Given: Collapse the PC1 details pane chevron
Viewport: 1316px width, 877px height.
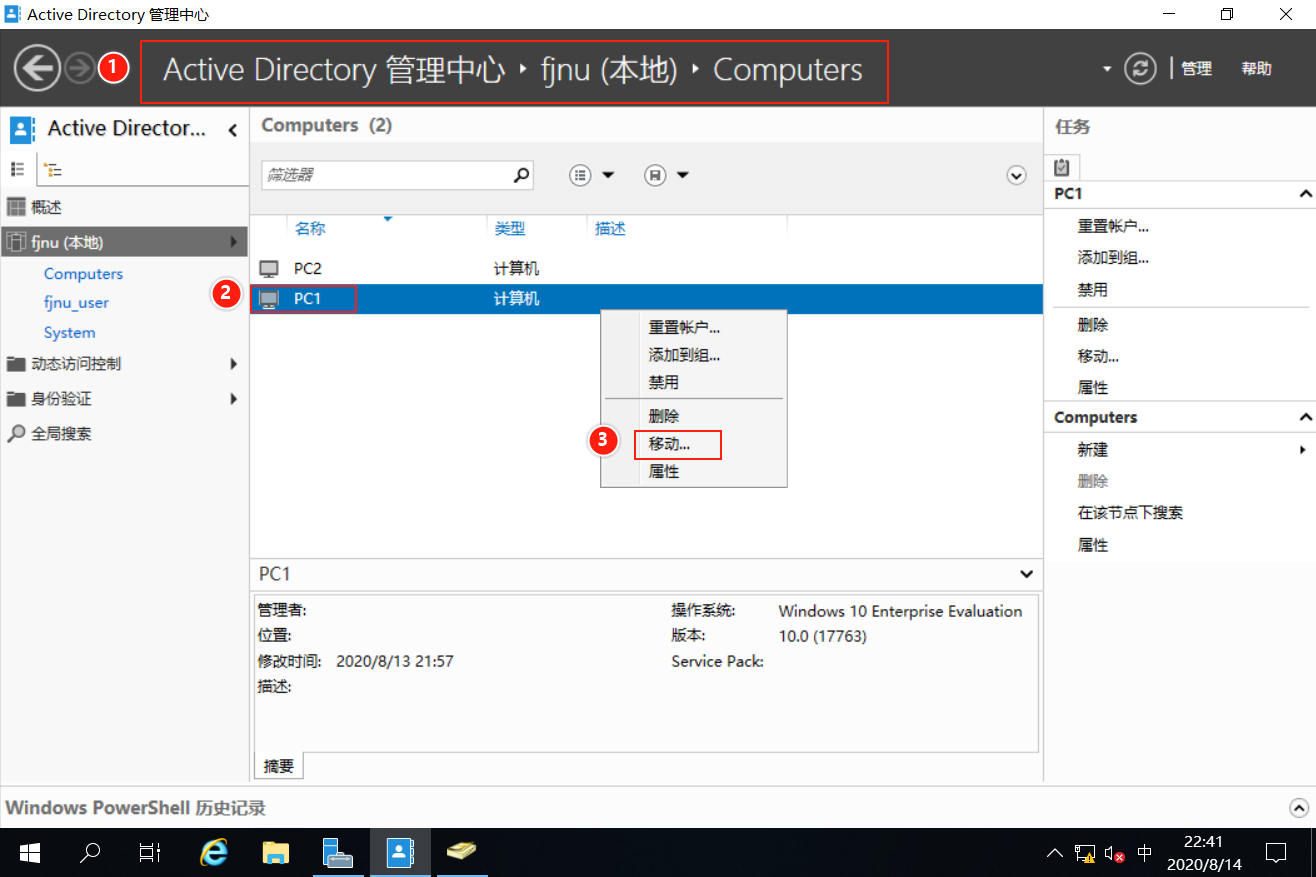Looking at the screenshot, I should click(1025, 574).
